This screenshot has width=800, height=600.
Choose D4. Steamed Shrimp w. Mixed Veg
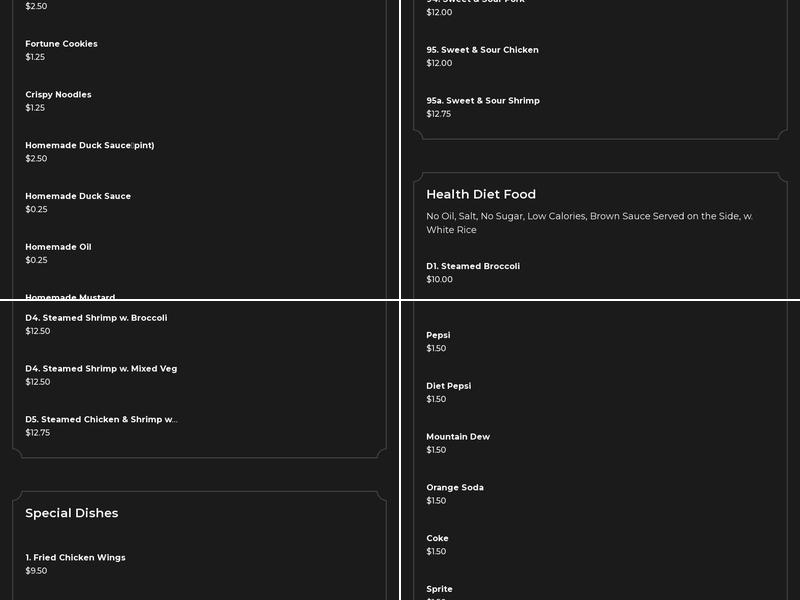click(101, 369)
